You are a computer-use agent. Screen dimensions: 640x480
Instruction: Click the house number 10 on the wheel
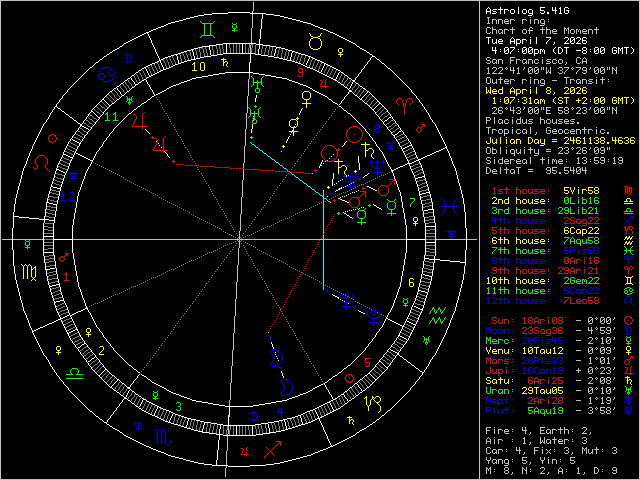pyautogui.click(x=198, y=67)
